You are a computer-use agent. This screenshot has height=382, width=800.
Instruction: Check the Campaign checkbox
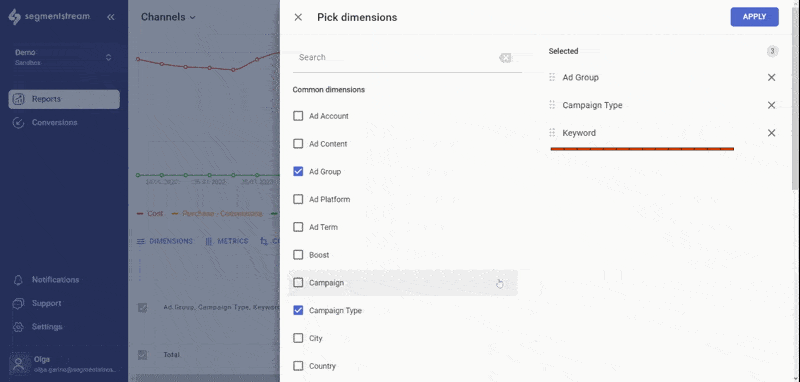tap(298, 283)
